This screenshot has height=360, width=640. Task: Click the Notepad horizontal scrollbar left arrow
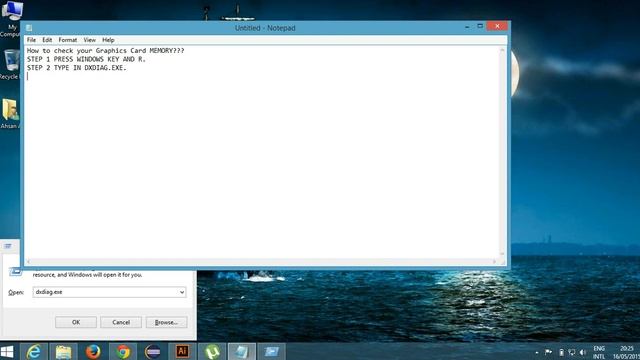29,262
